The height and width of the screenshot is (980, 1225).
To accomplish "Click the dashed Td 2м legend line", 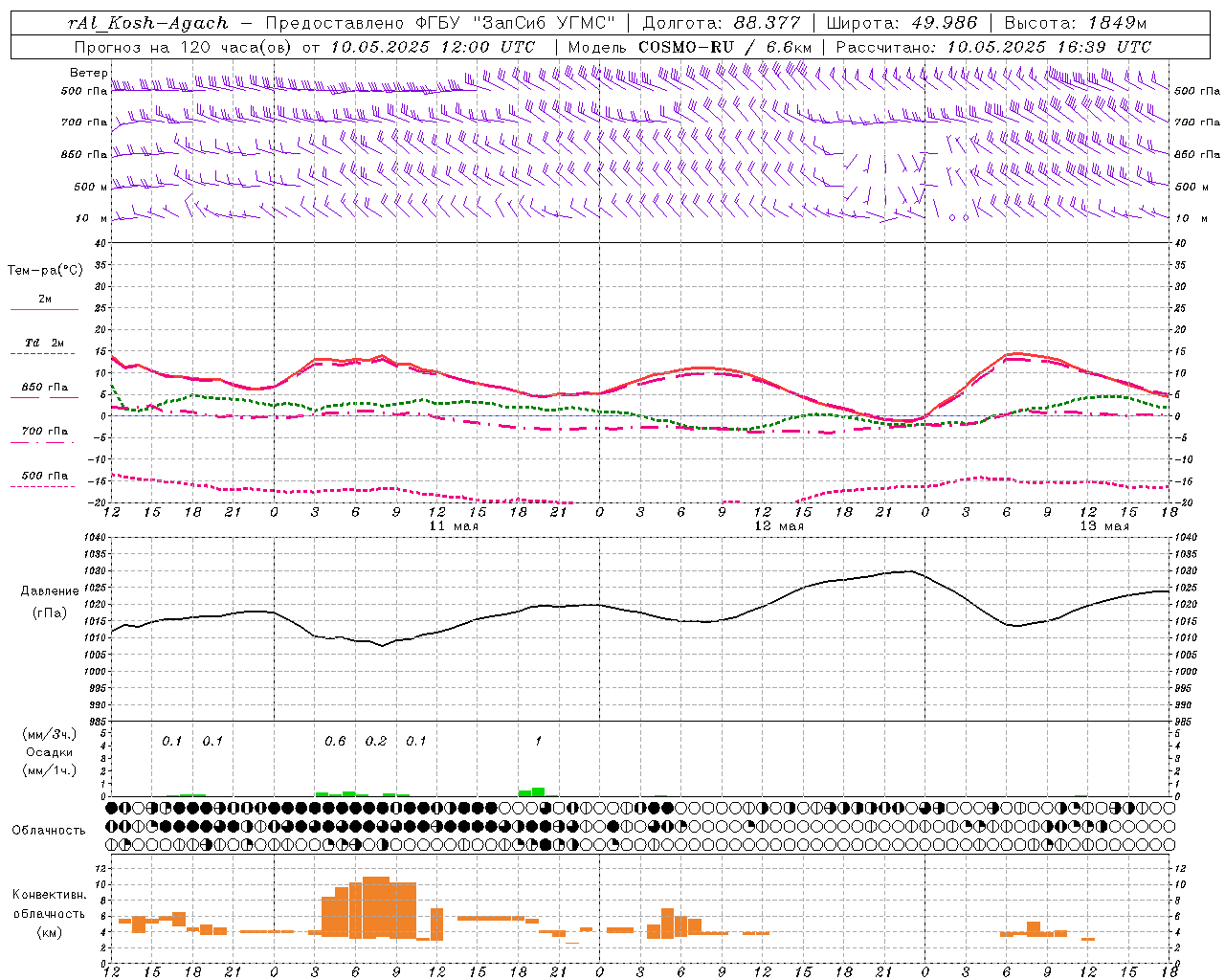I will pyautogui.click(x=42, y=354).
